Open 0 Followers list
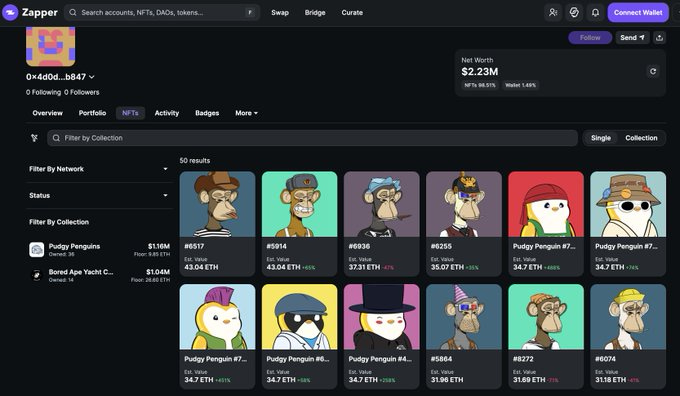Screen dimensions: 680x396 (82, 92)
